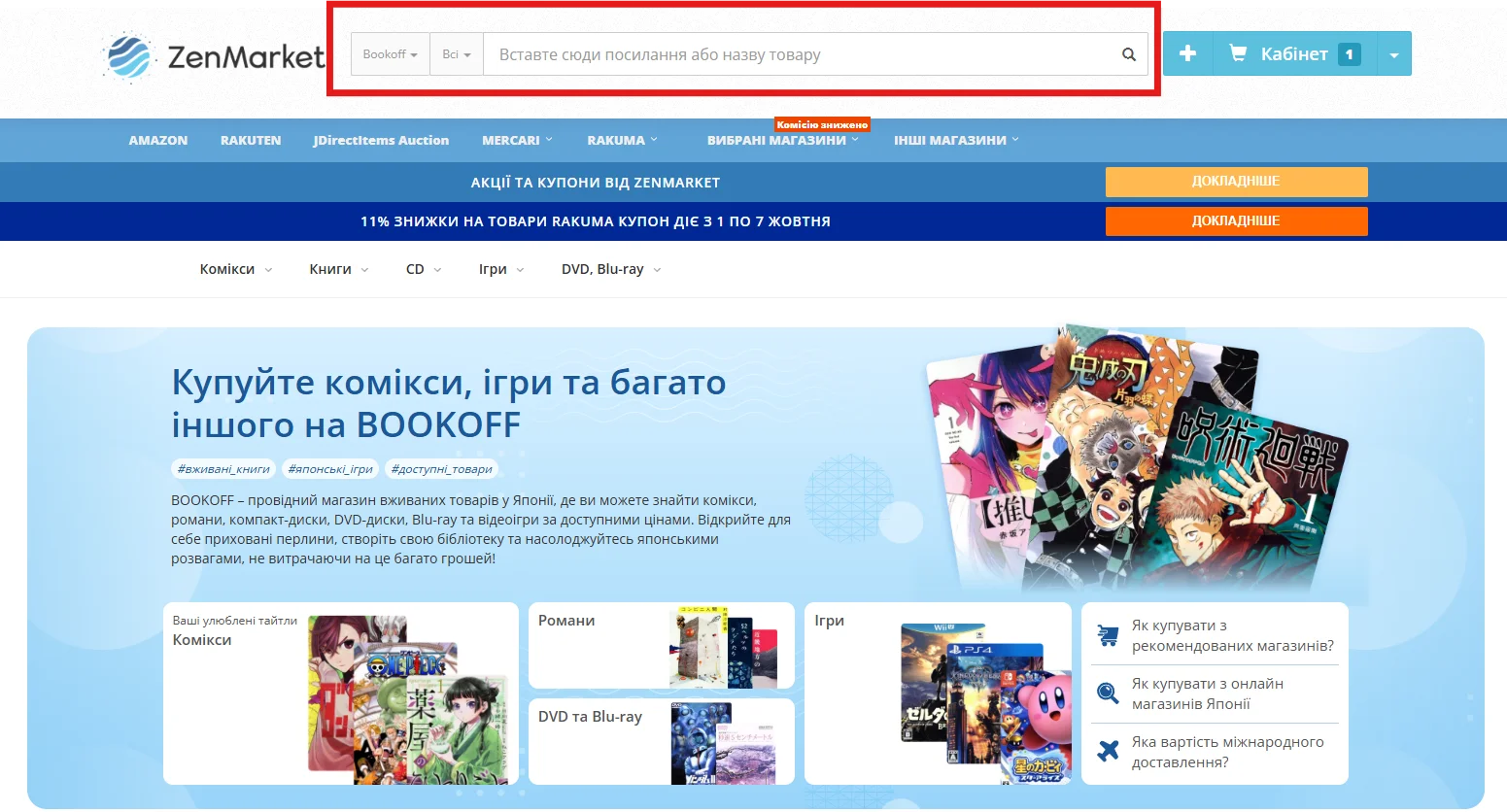
Task: Open the Комікси category card
Action: [x=341, y=694]
